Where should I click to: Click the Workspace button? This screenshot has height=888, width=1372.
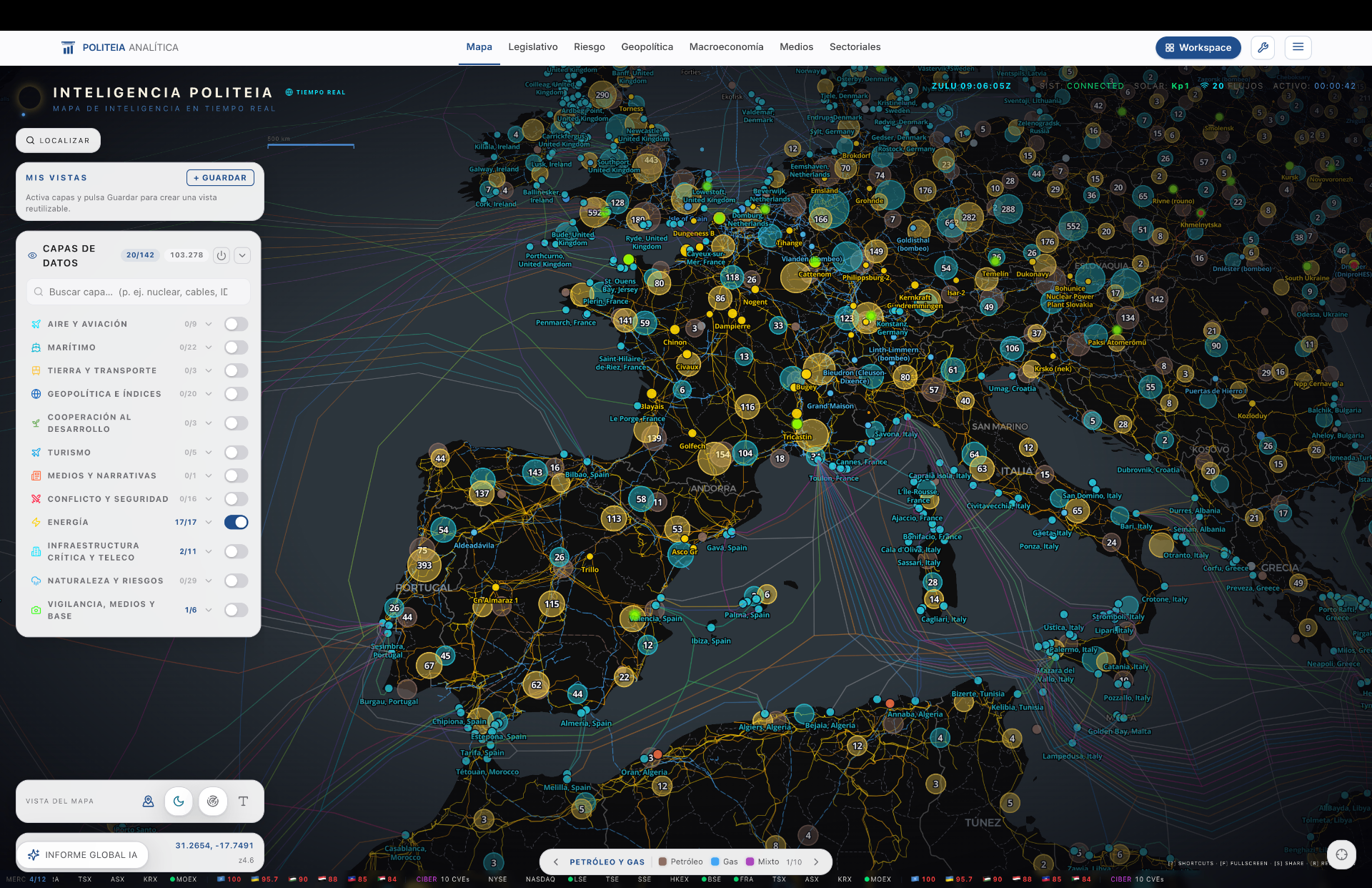click(x=1198, y=47)
